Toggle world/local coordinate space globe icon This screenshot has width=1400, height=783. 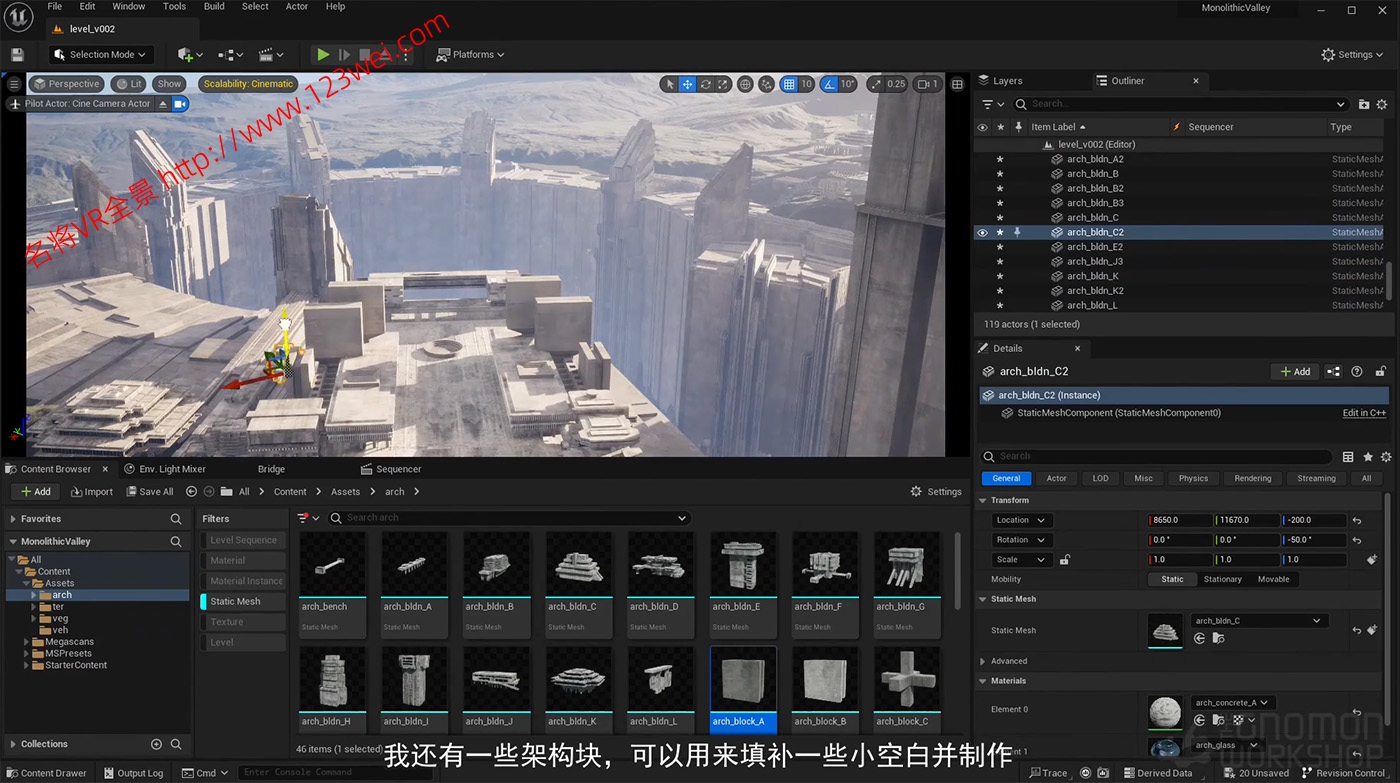(745, 84)
